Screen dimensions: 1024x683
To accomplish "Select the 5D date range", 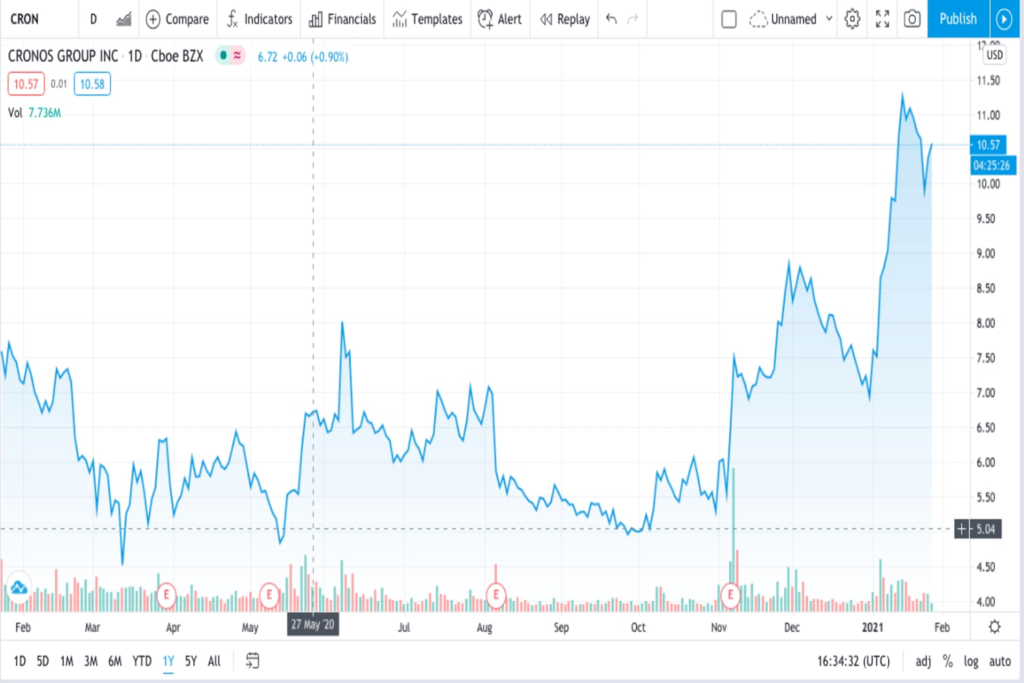I will pos(42,661).
